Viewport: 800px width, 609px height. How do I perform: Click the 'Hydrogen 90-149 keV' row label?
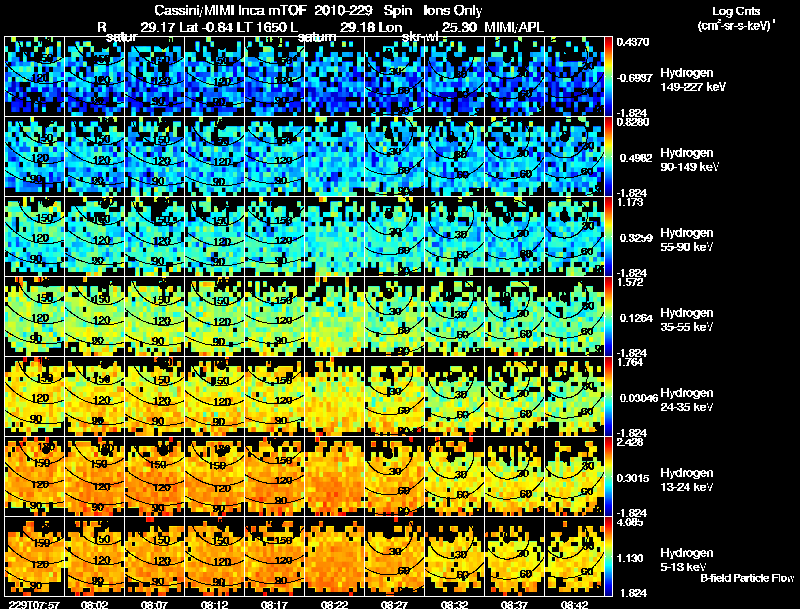click(690, 160)
